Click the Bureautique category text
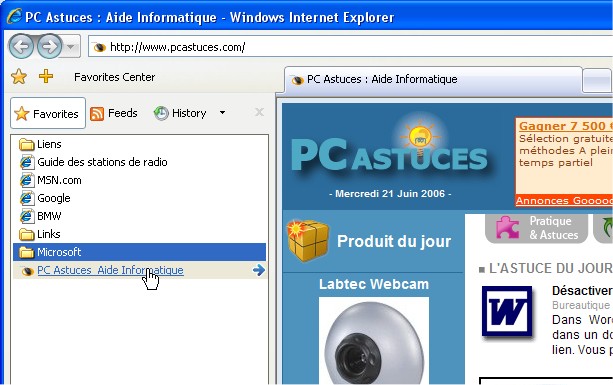The width and height of the screenshot is (613, 385). coord(581,305)
